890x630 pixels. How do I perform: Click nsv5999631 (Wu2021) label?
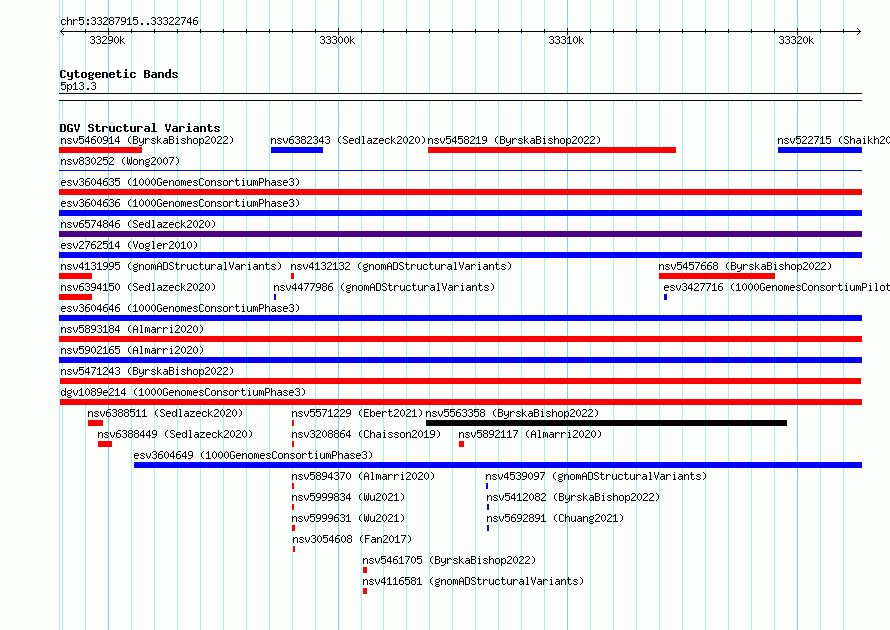[349, 518]
